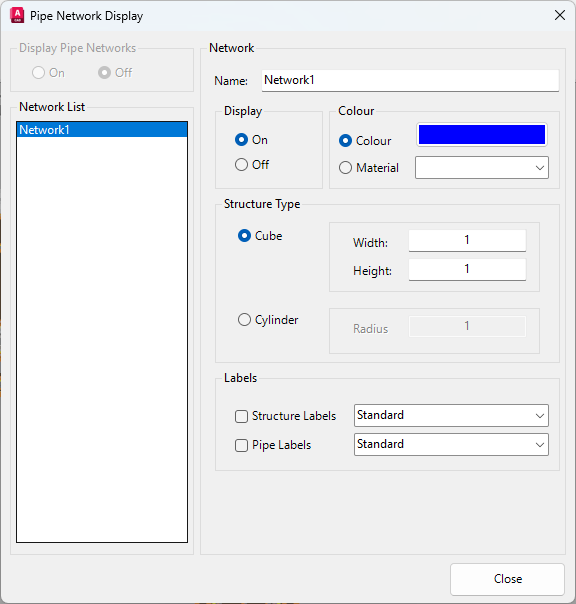
Task: Open the blue colour swatch picker
Action: 482,134
